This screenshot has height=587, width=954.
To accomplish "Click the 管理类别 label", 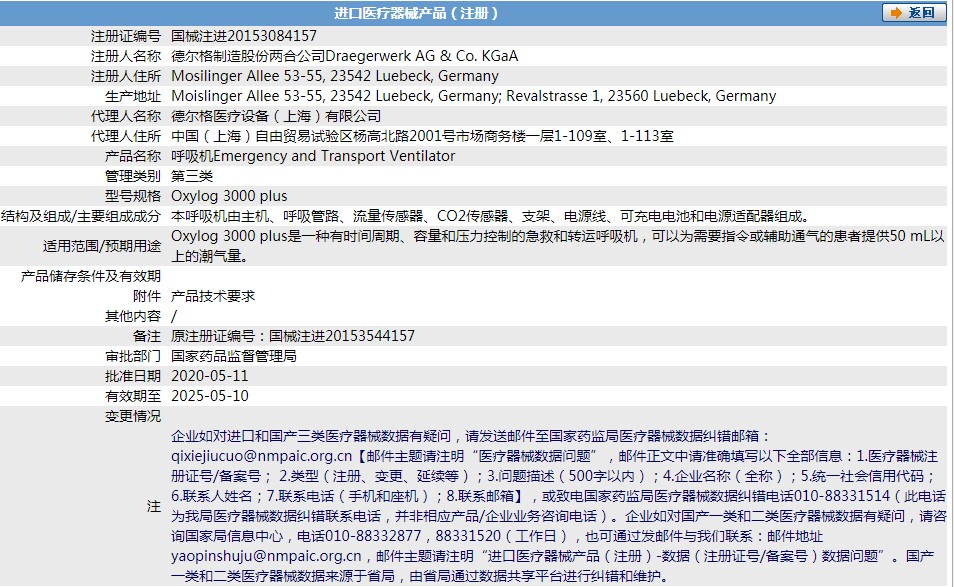I will point(133,176).
